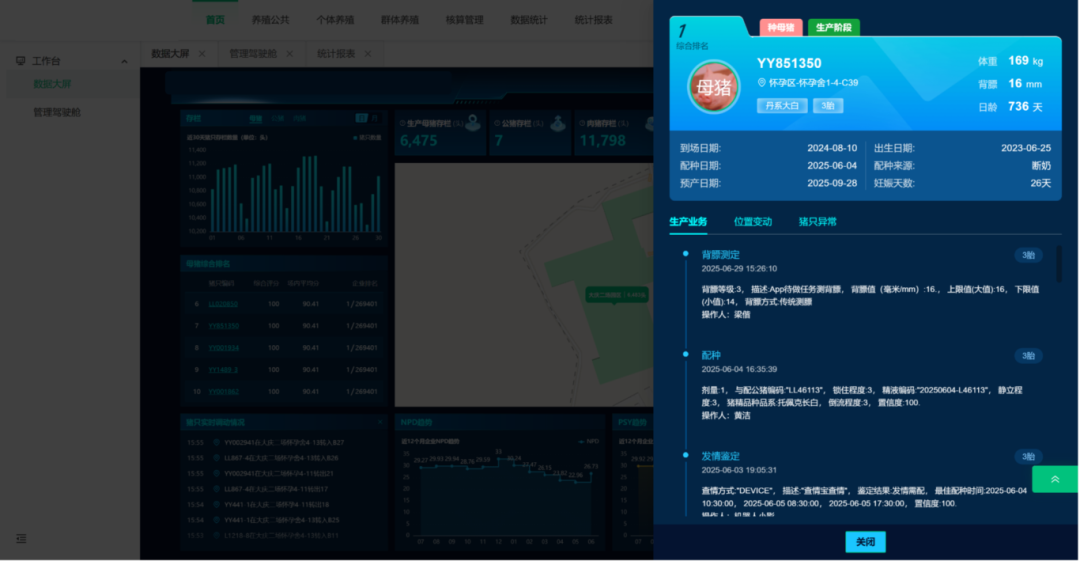Open the 核算管理 top menu

click(464, 20)
